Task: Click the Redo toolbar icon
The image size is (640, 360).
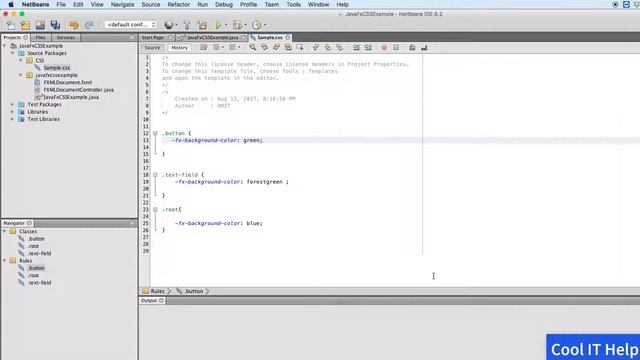Action: tap(89, 25)
